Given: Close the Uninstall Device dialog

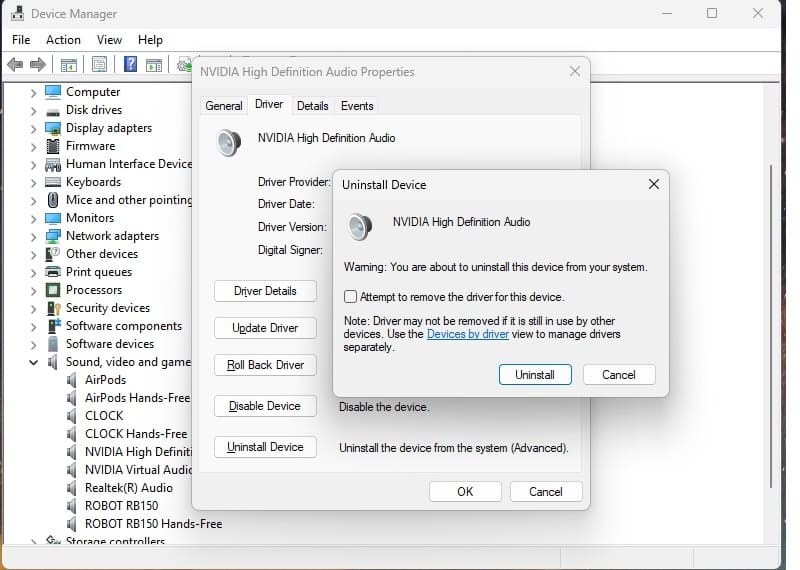Looking at the screenshot, I should (x=654, y=184).
